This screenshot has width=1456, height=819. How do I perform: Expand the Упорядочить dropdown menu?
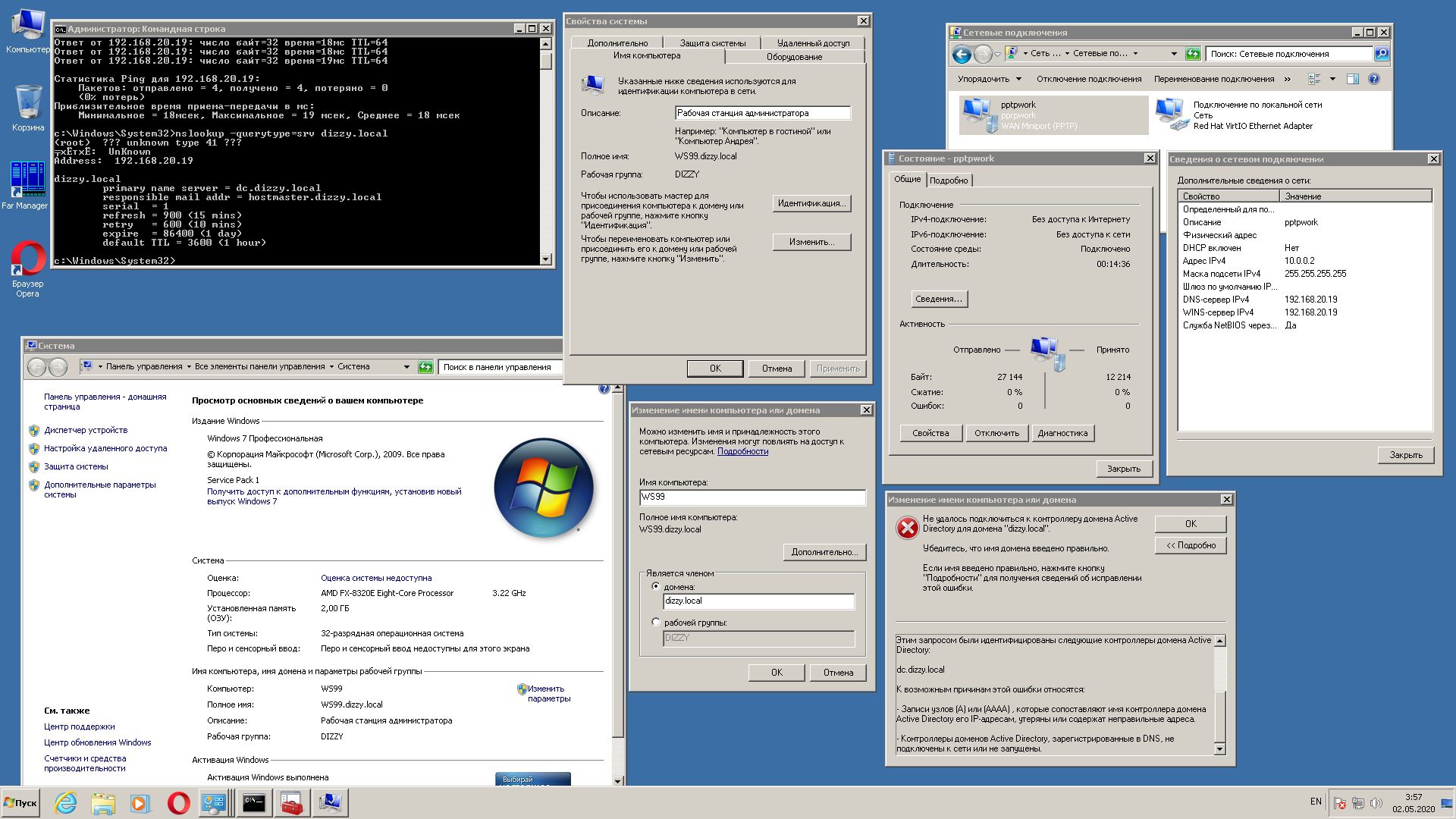click(989, 79)
